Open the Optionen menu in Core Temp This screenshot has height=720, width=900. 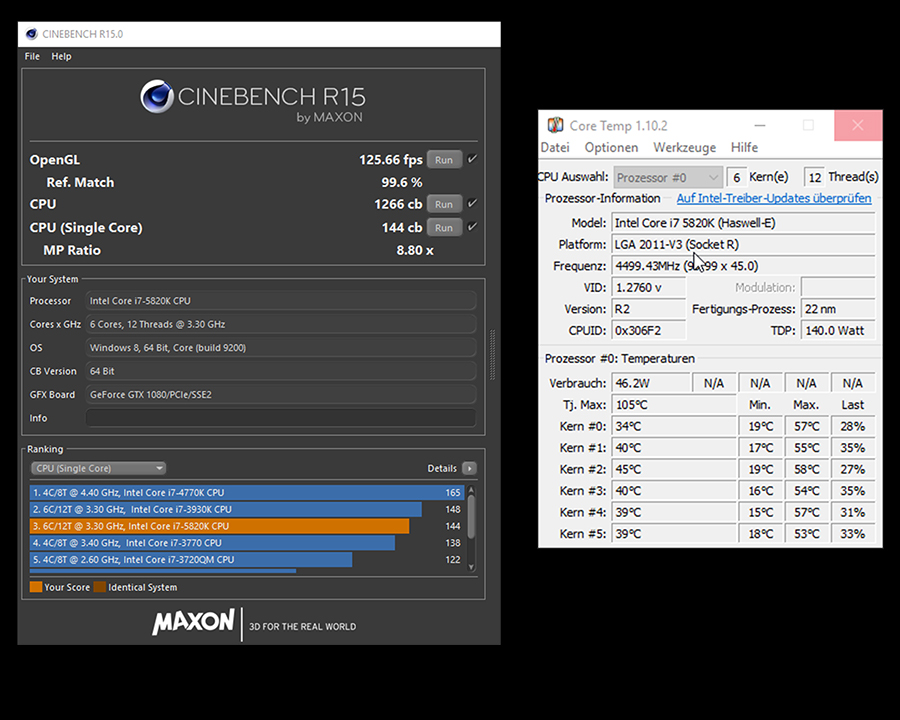click(611, 148)
